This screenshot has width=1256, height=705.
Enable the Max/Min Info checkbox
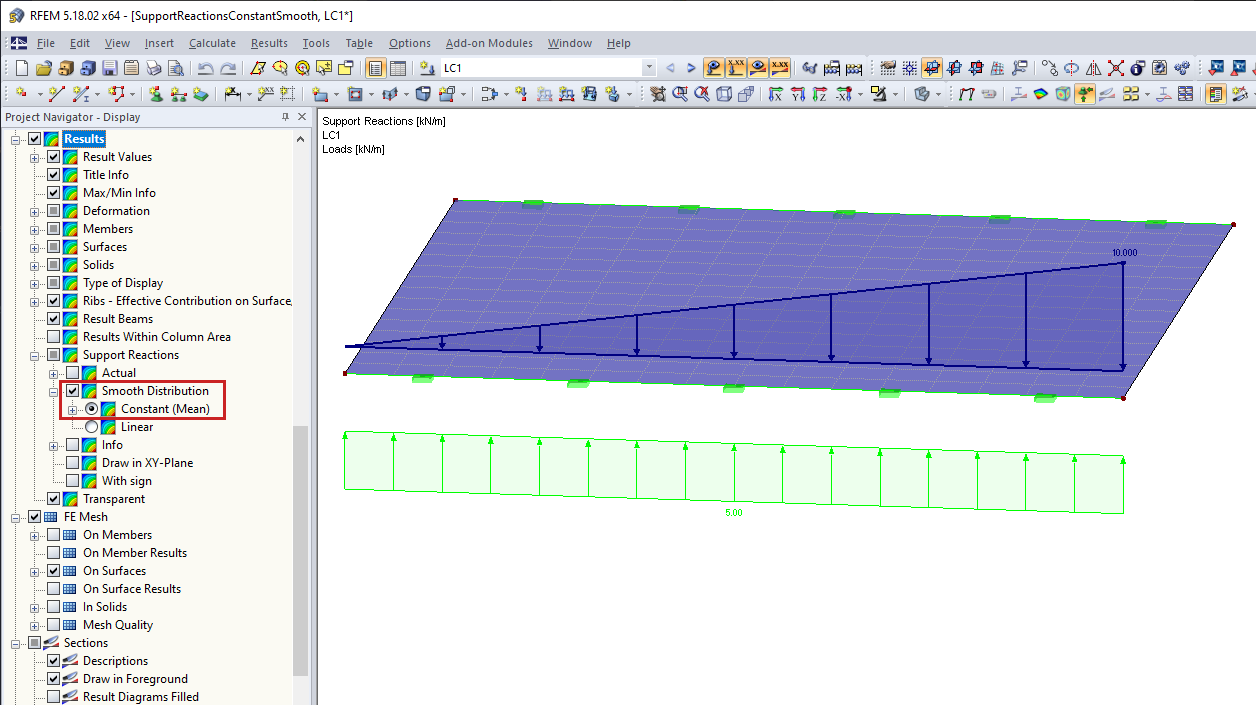[x=53, y=192]
